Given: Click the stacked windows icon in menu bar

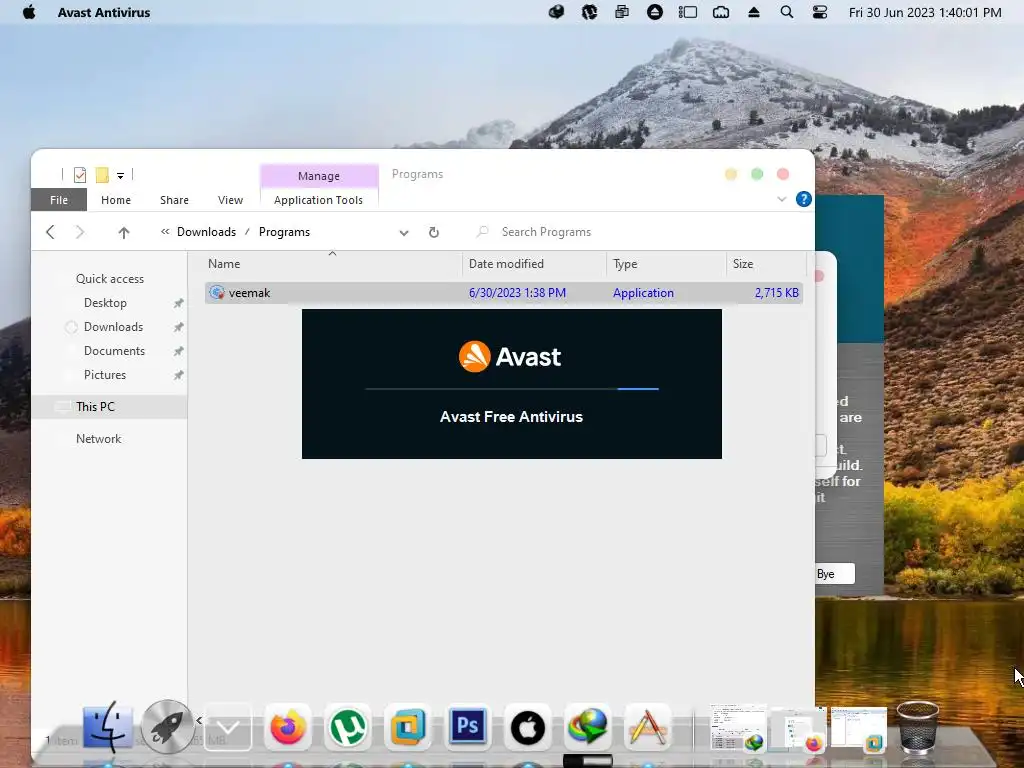Looking at the screenshot, I should coord(622,12).
